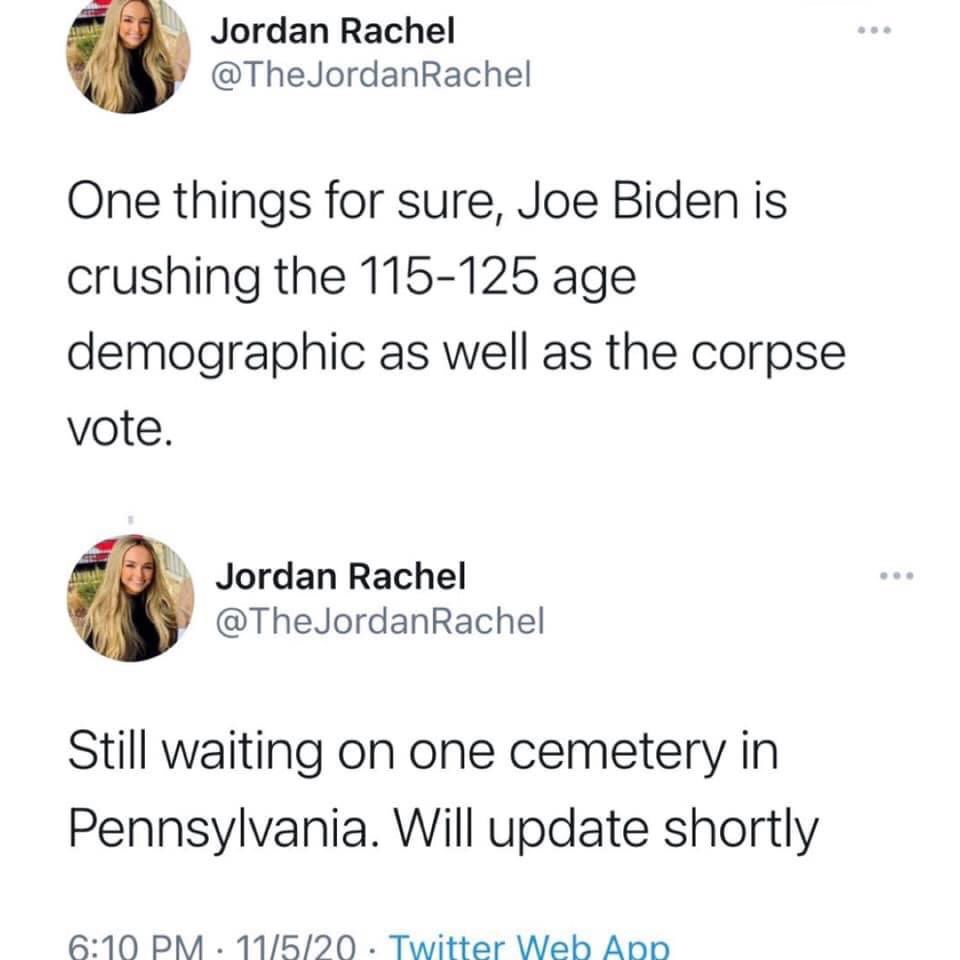
Task: Click the 11/5/20 date
Action: (295, 944)
